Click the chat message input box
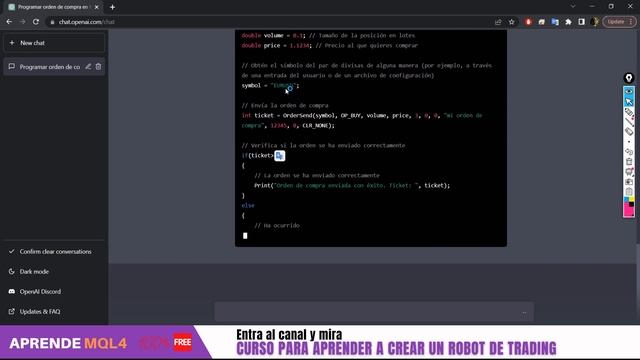This screenshot has height=360, width=640. click(x=374, y=312)
